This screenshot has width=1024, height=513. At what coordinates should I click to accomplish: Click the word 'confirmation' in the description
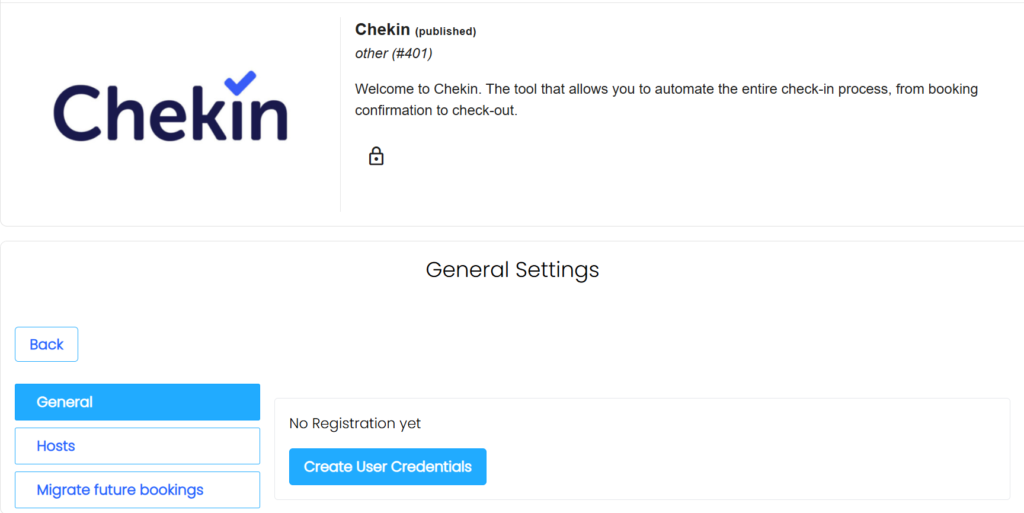(395, 110)
